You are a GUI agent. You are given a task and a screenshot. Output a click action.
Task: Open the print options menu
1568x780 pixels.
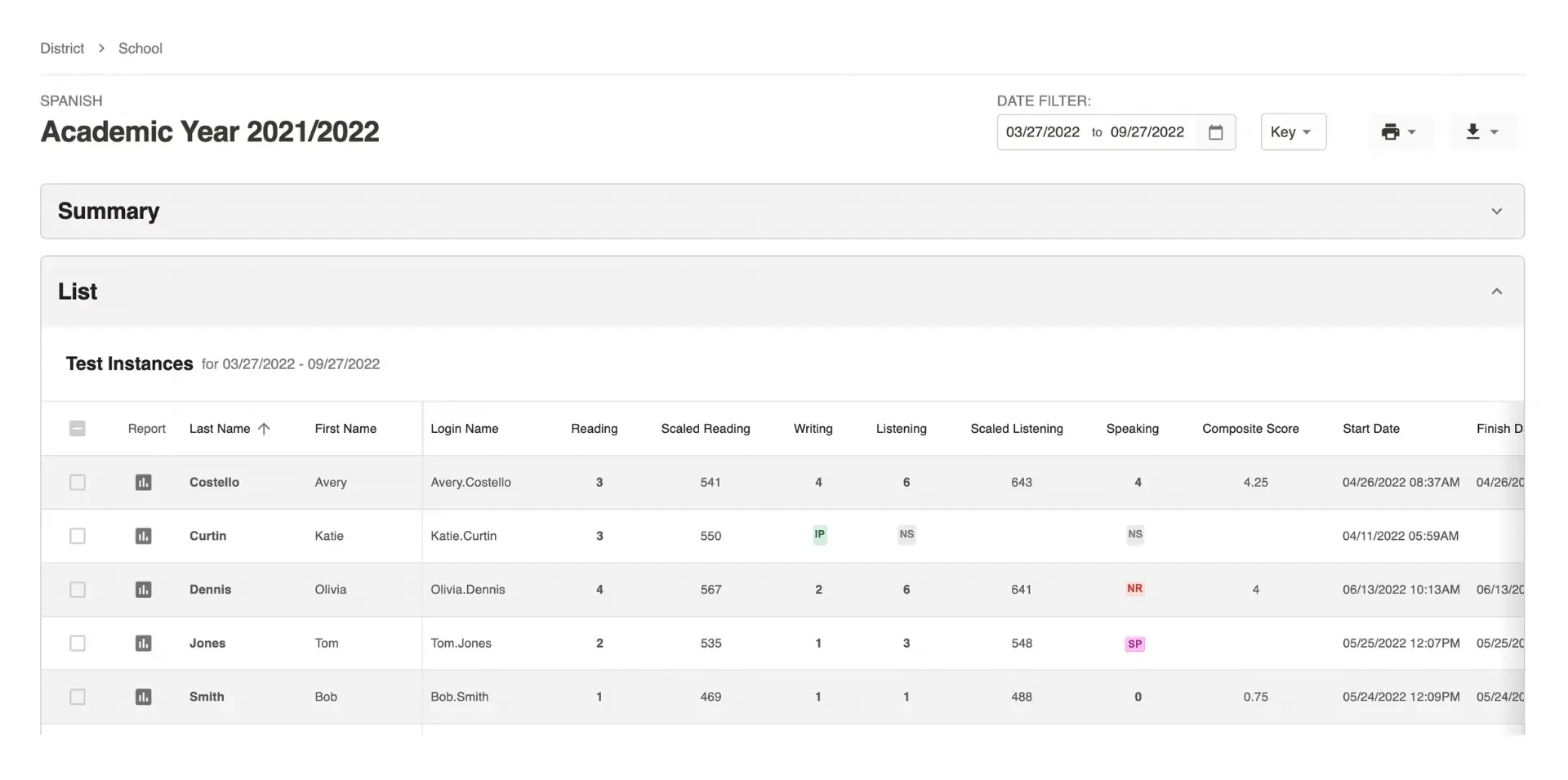[1399, 132]
